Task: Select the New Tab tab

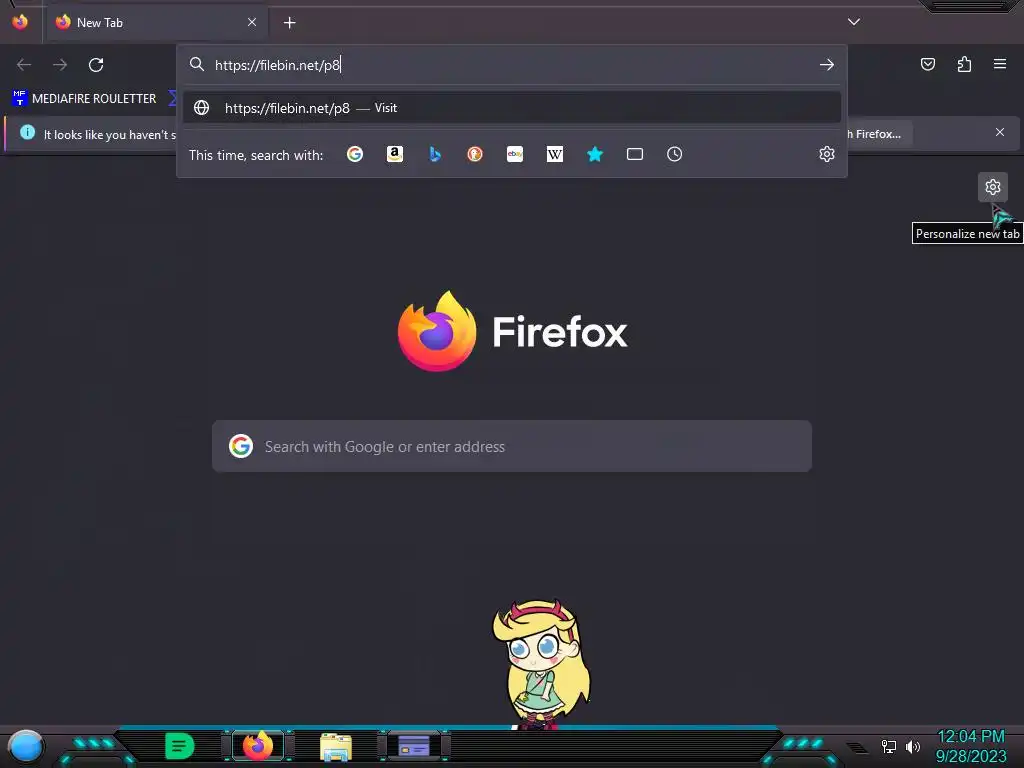Action: (x=155, y=23)
